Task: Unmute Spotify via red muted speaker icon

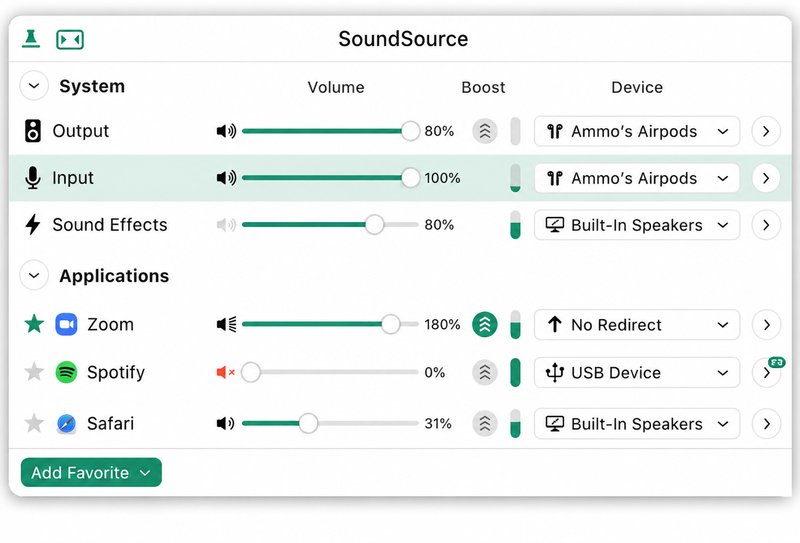Action: [226, 372]
